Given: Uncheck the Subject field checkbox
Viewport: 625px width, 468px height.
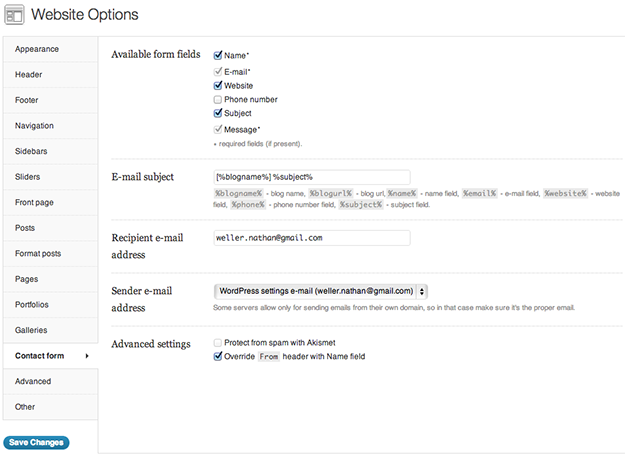Looking at the screenshot, I should tap(218, 114).
